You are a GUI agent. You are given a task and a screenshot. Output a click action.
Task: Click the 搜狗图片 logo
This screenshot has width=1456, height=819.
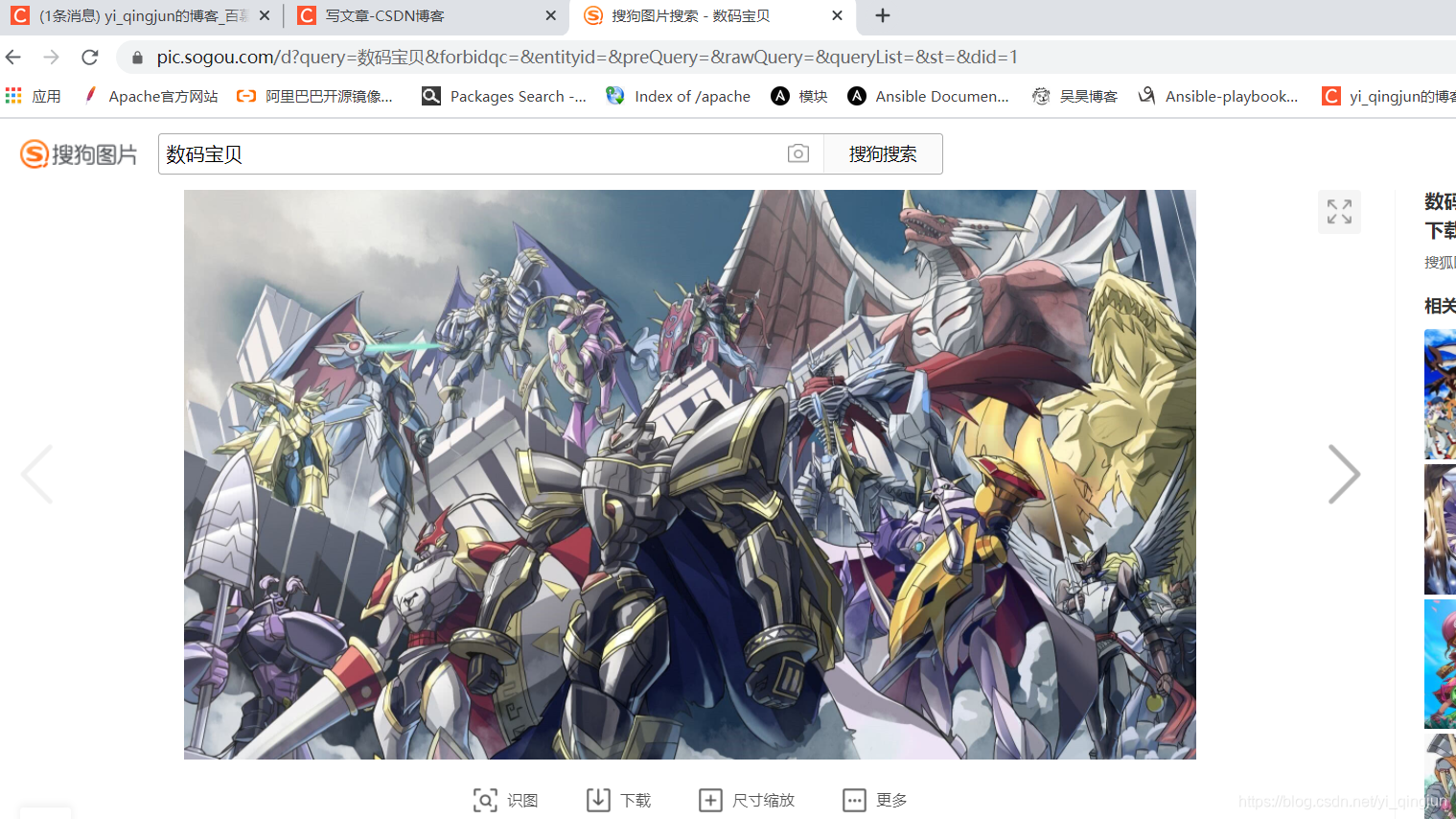click(79, 153)
